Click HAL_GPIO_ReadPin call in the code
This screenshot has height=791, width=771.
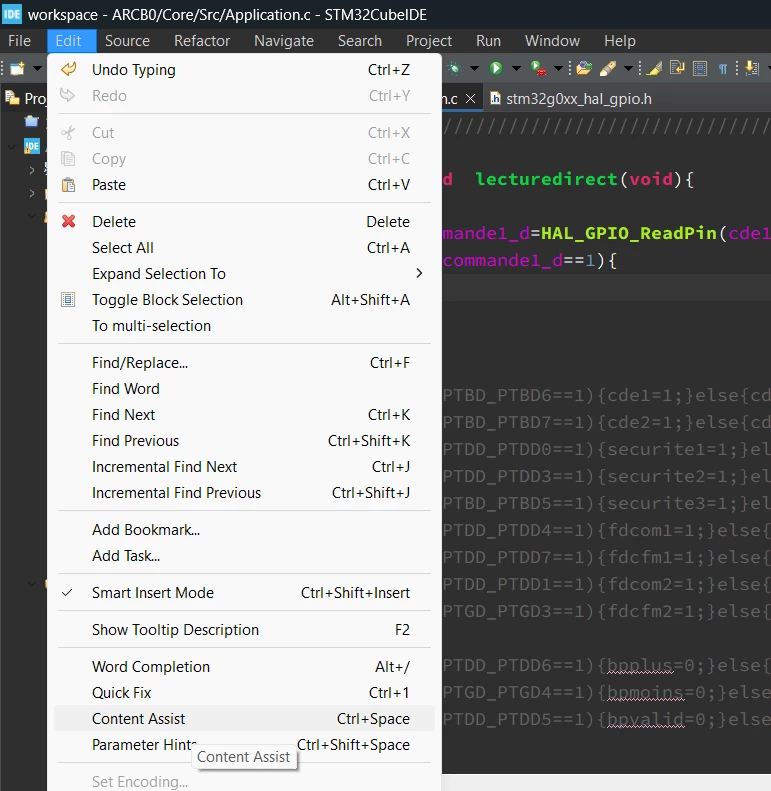click(629, 233)
